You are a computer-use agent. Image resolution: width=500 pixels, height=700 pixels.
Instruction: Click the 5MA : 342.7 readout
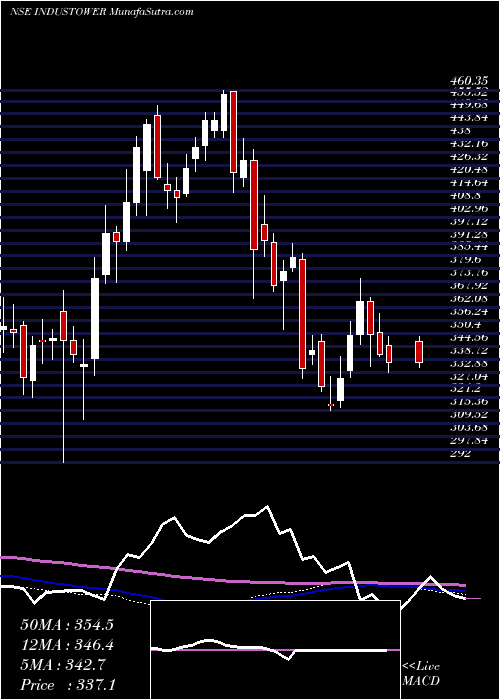(62, 665)
